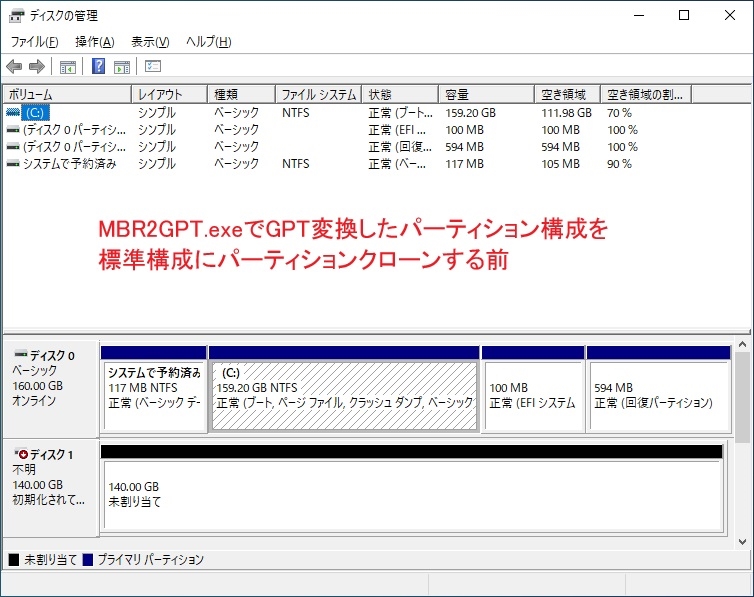Click drive icon of EFI 100 MB volume
754x597 pixels.
pos(13,130)
